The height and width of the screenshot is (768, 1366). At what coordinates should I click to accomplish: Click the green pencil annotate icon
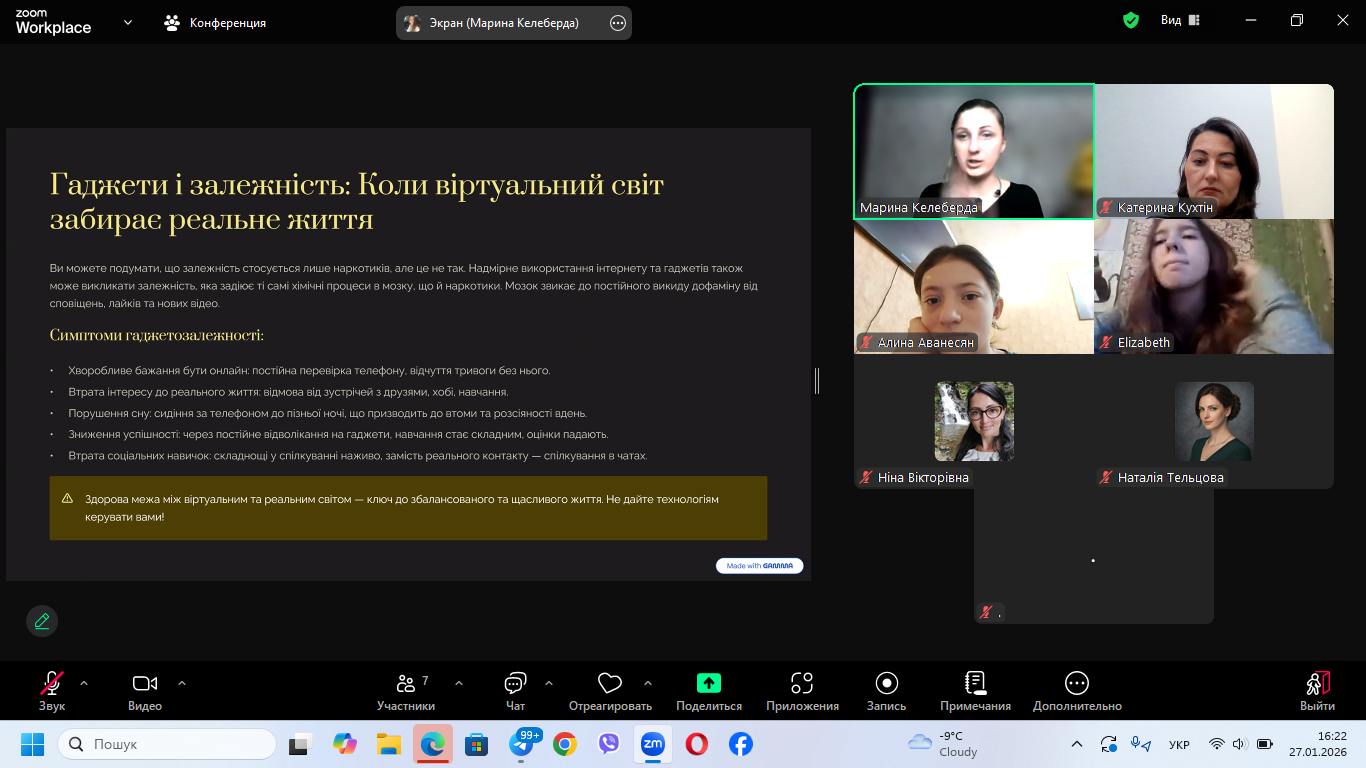coord(42,621)
